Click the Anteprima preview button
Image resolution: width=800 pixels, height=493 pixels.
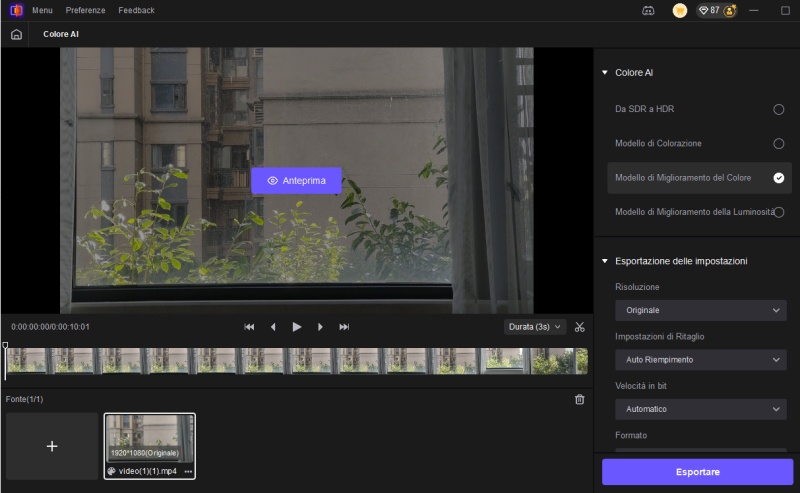click(x=297, y=181)
